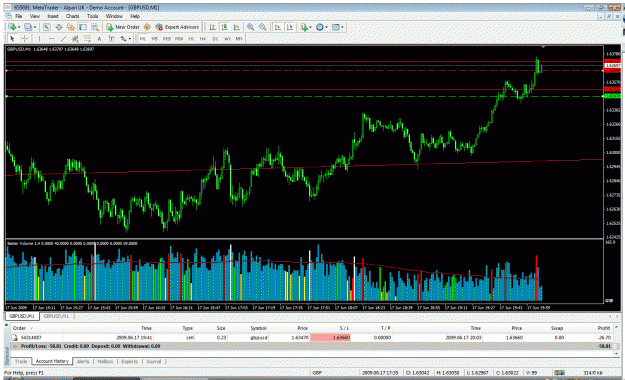625x380 pixels.
Task: Switch to the Experts terminal tab
Action: click(x=130, y=361)
